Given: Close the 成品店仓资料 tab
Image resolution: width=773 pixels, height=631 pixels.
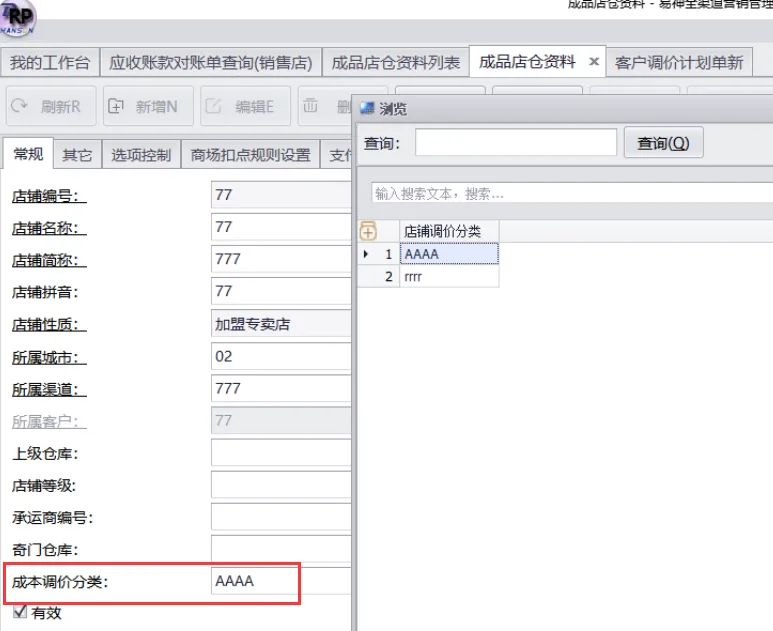Looking at the screenshot, I should click(x=593, y=62).
